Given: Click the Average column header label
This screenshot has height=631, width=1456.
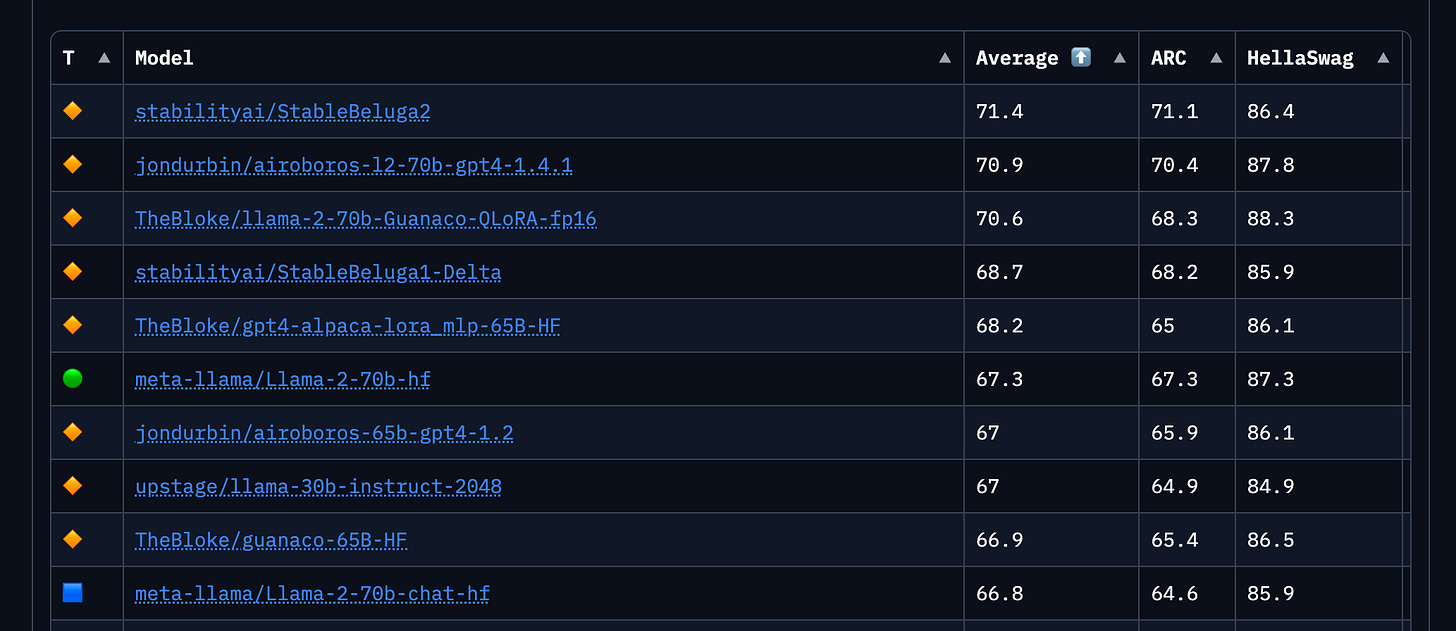Looking at the screenshot, I should (x=1017, y=58).
